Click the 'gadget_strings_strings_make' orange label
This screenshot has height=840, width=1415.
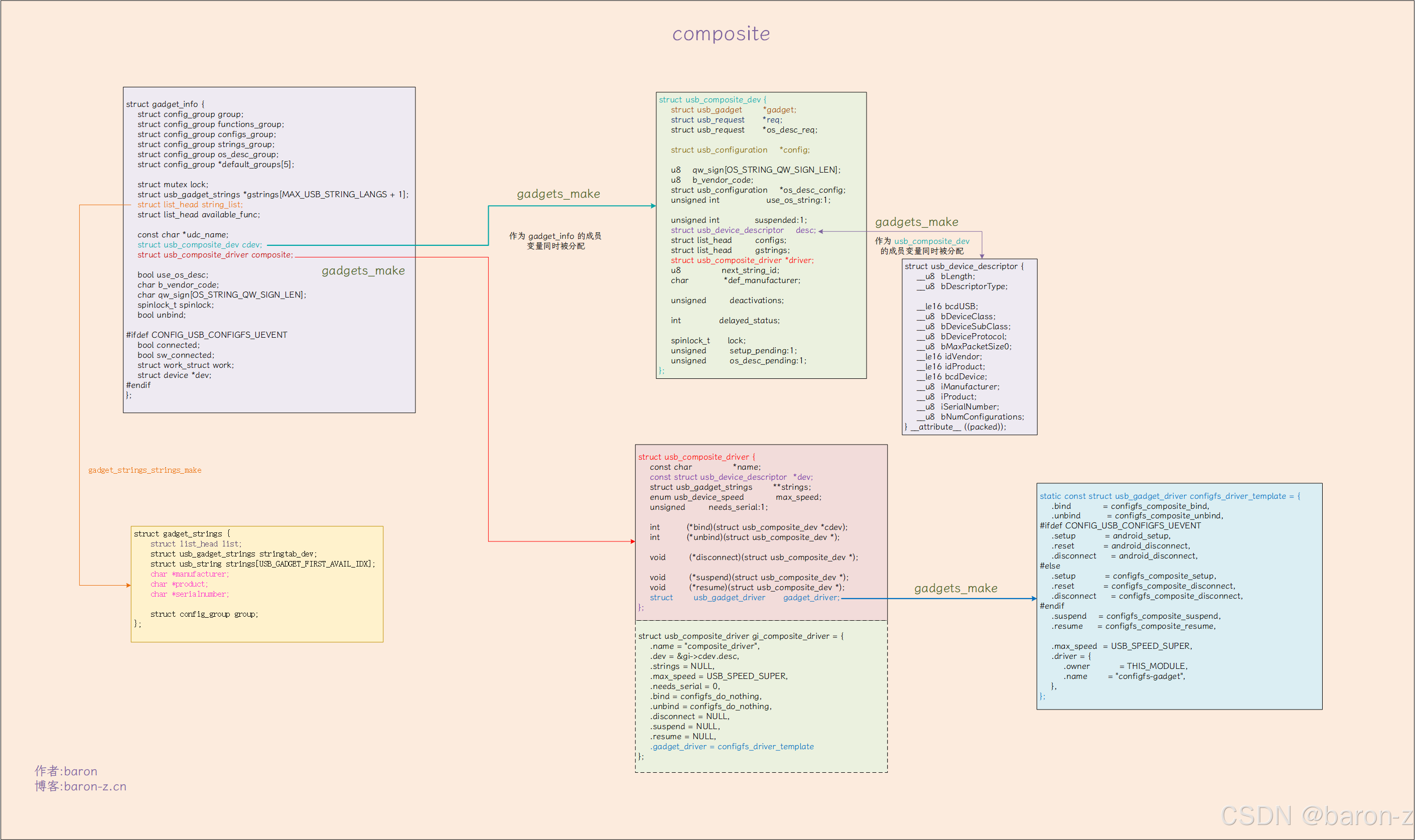(x=145, y=470)
